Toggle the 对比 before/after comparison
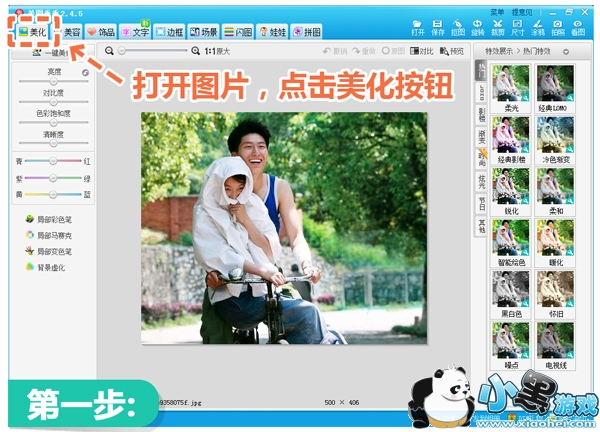 [422, 51]
